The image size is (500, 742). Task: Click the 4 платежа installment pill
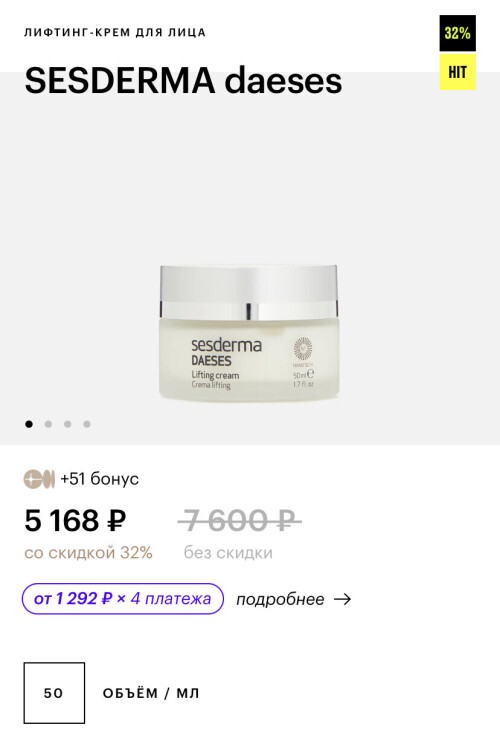pyautogui.click(x=123, y=599)
